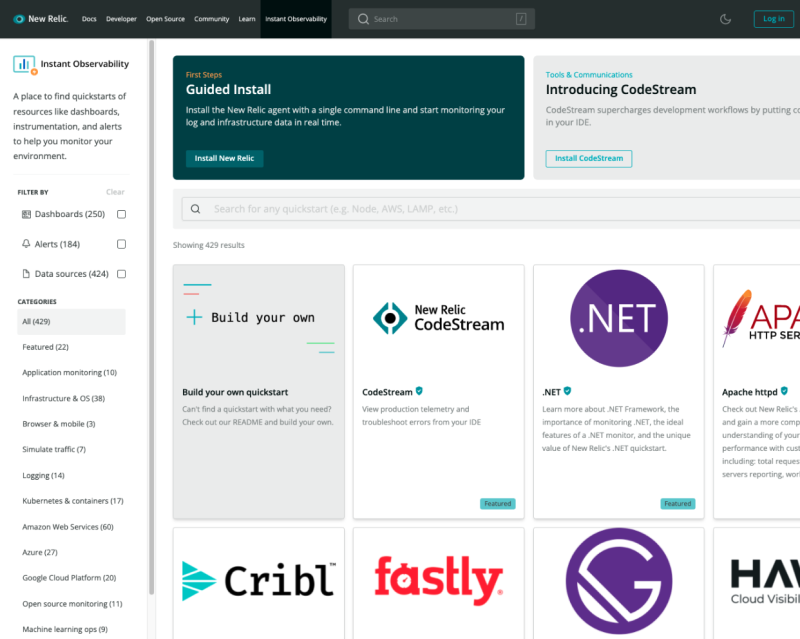Open the Fastly quickstart logo
The height and width of the screenshot is (639, 800).
pos(438,581)
